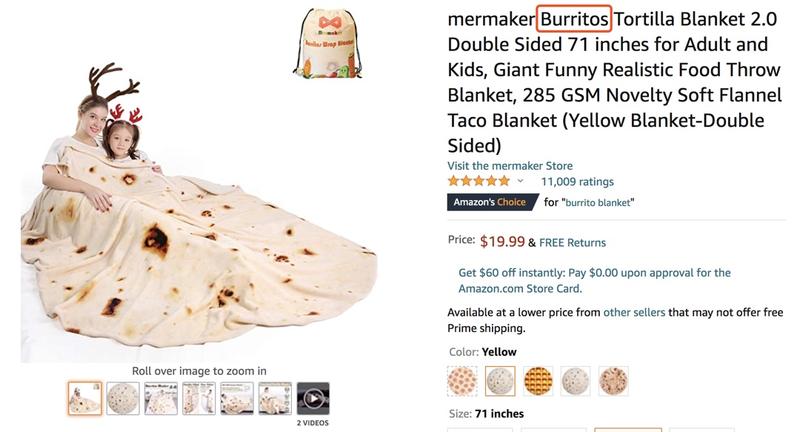The height and width of the screenshot is (432, 800).
Task: Play the product video thumbnail
Action: [x=313, y=399]
